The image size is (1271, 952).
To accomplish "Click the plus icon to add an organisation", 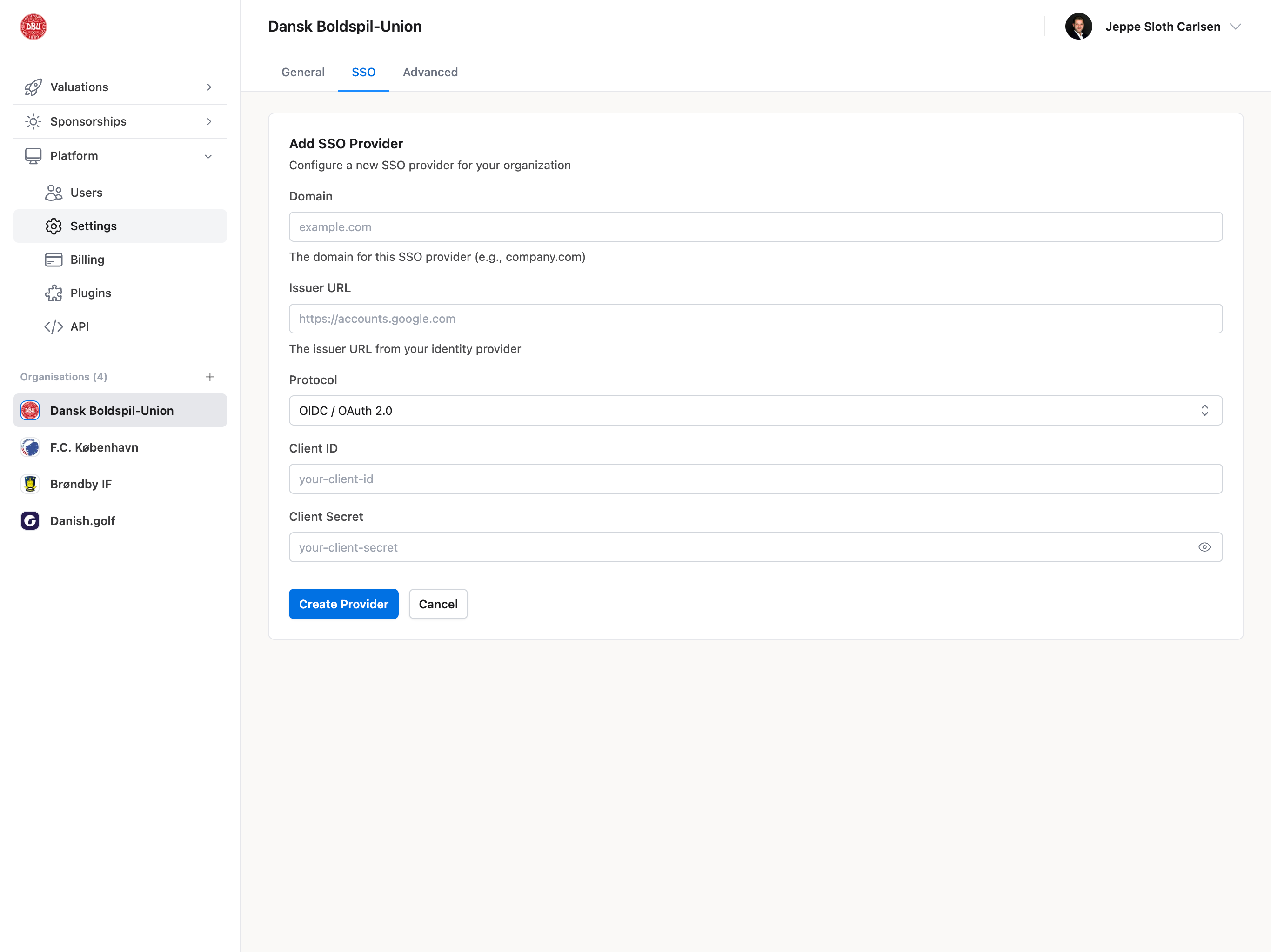I will click(210, 377).
